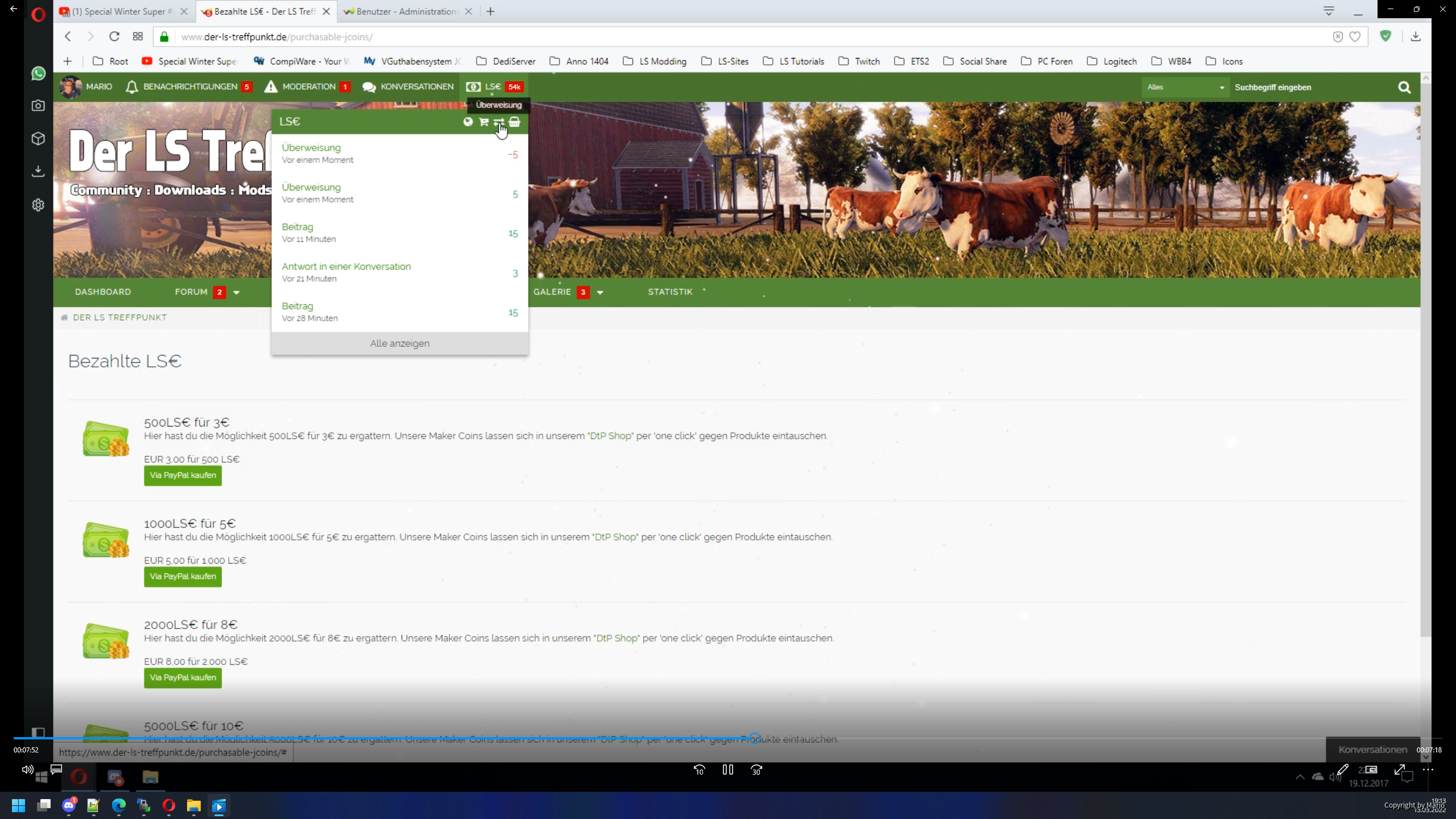Image resolution: width=1456 pixels, height=819 pixels.
Task: Open the LS€ 54k menu
Action: click(494, 87)
